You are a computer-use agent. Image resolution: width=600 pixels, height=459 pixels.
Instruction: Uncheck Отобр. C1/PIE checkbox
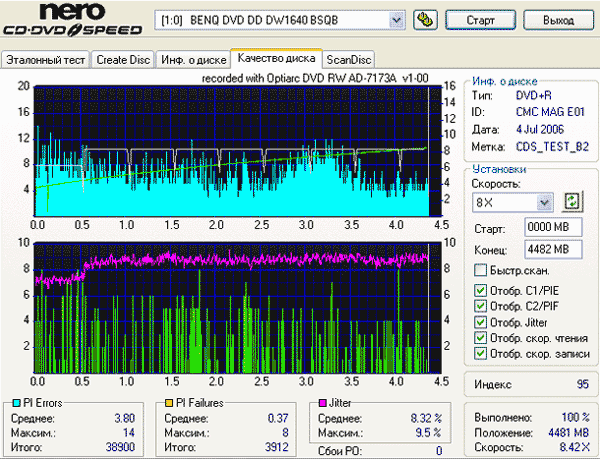click(481, 291)
